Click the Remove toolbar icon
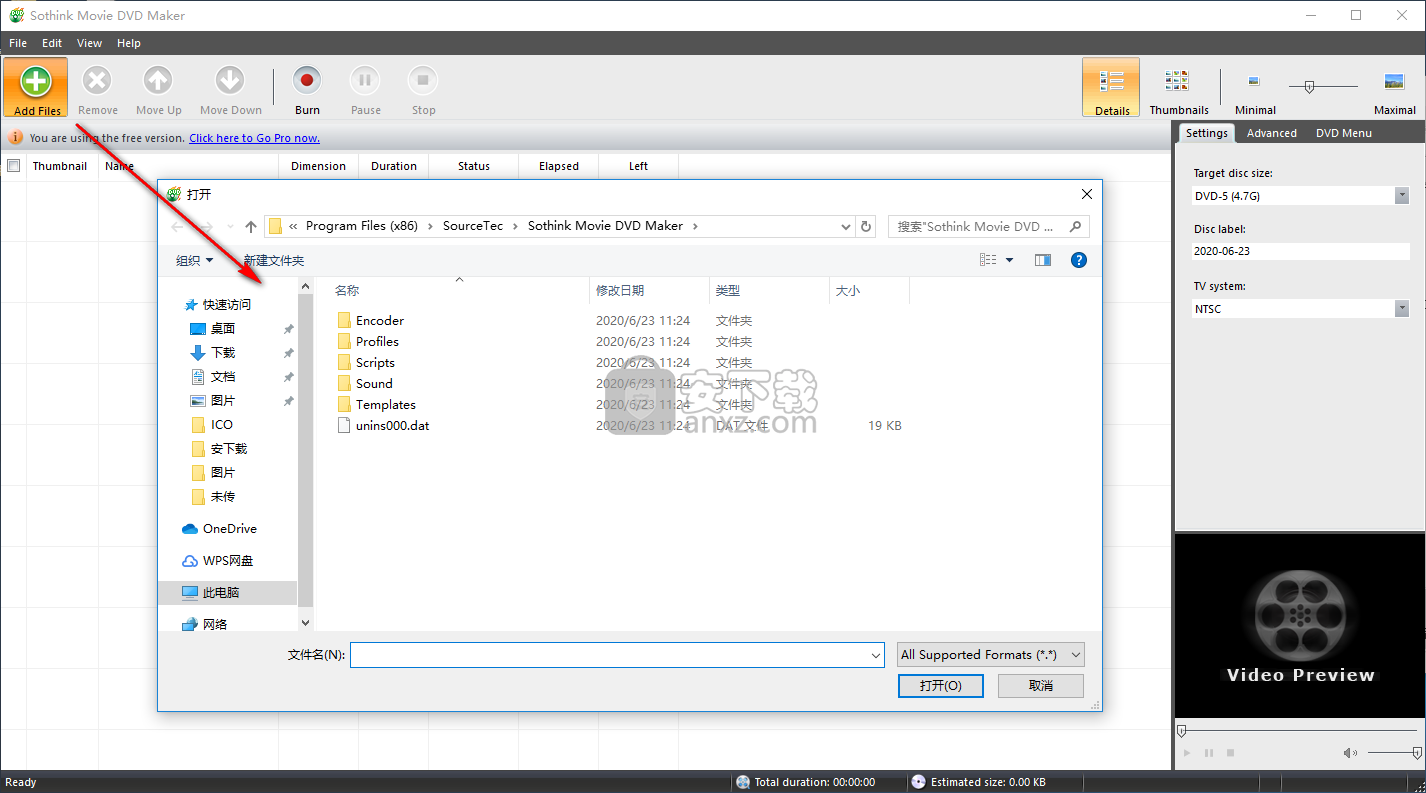1426x793 pixels. [97, 81]
